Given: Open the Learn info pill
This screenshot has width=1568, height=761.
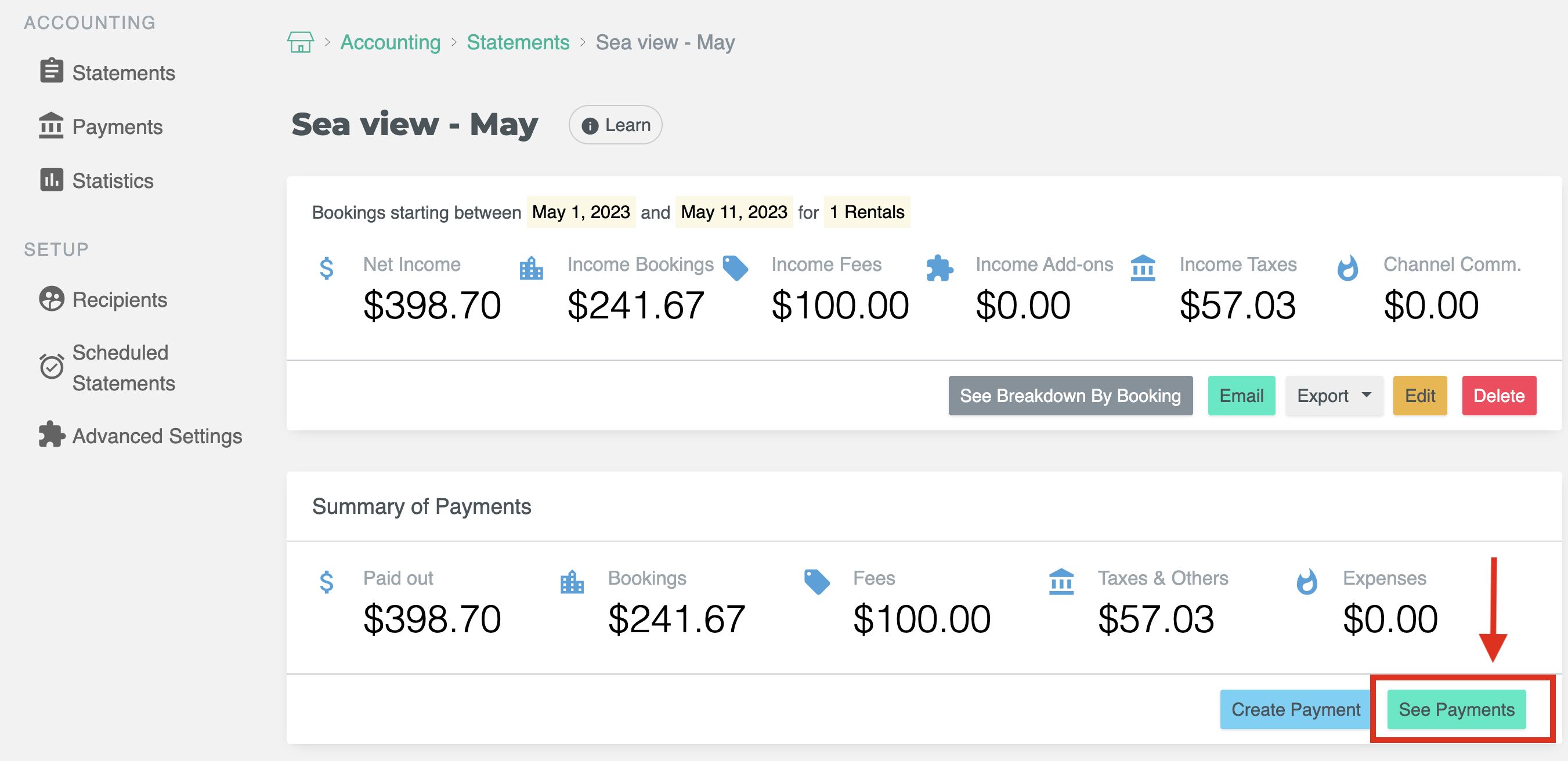Looking at the screenshot, I should coord(615,125).
